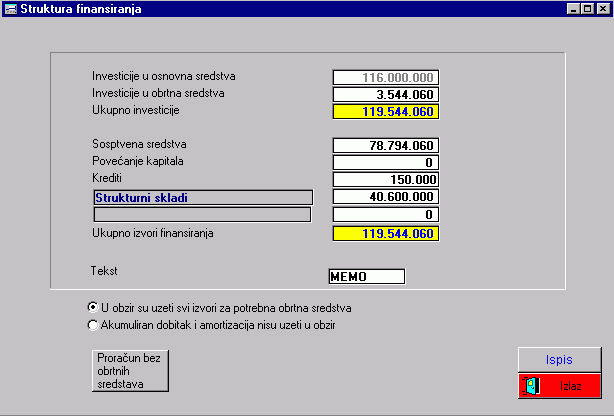The height and width of the screenshot is (416, 614).
Task: Open the MEMO text field
Action: point(367,277)
